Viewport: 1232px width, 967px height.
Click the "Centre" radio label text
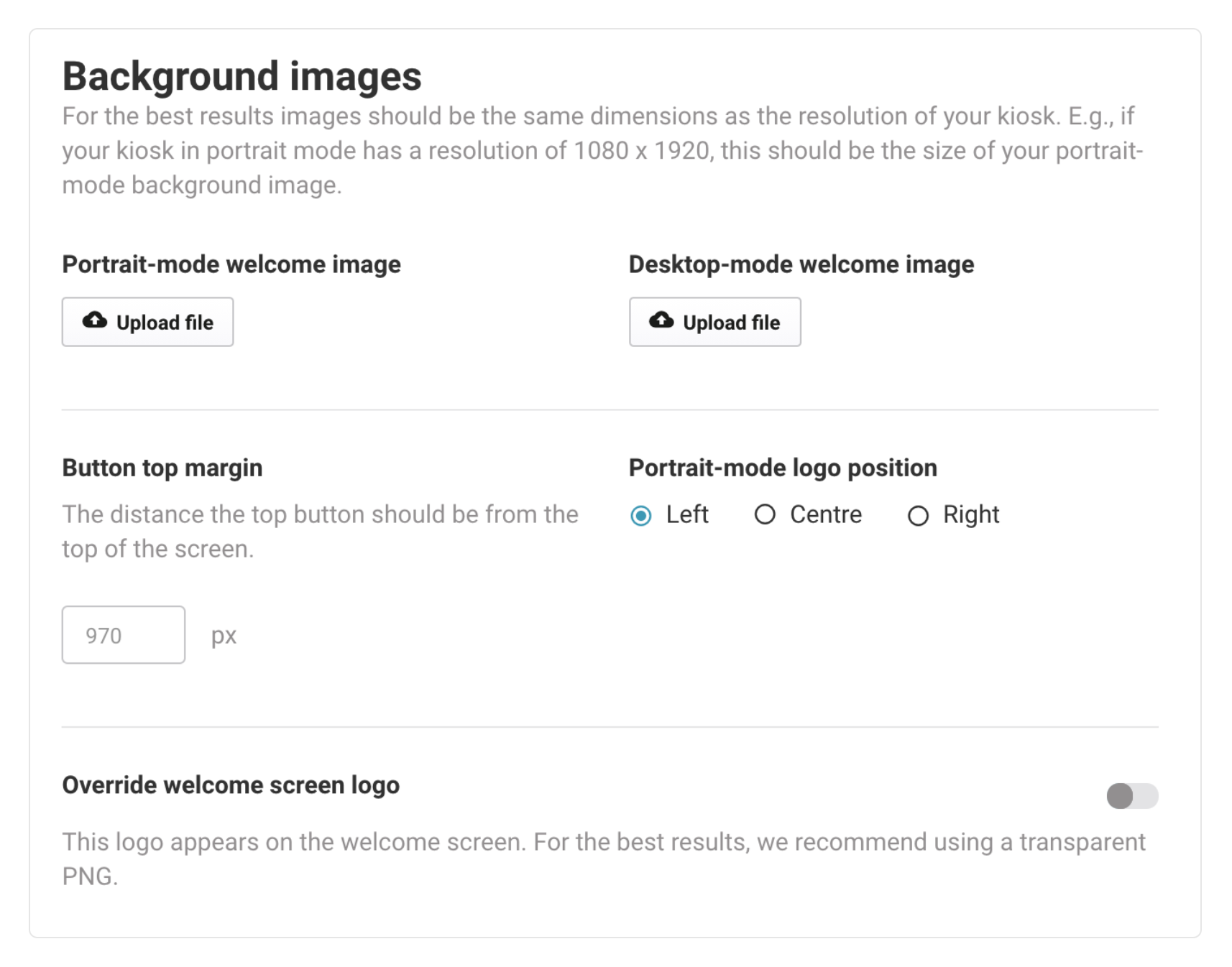click(826, 514)
